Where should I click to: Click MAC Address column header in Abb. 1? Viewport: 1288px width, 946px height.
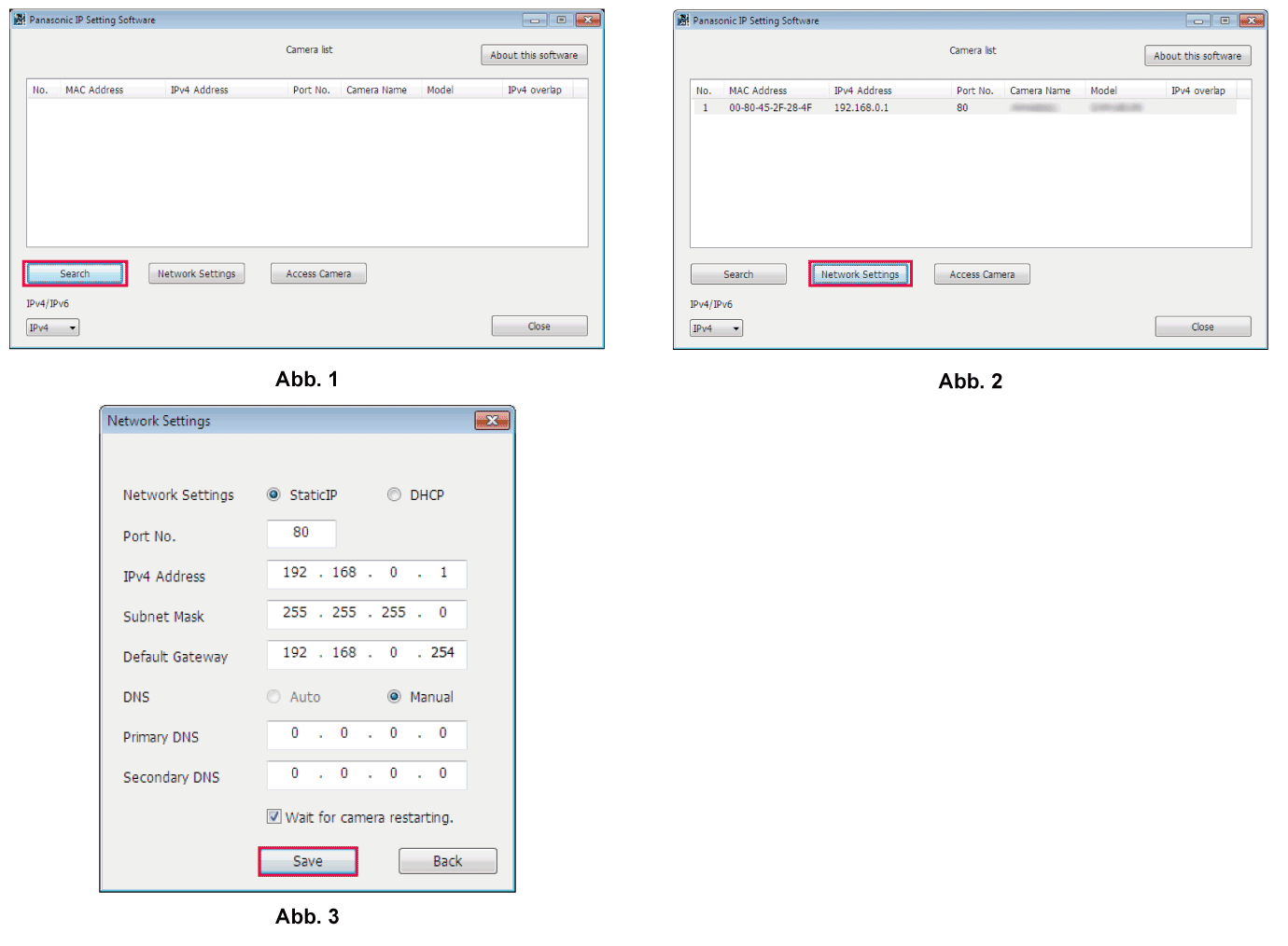(x=94, y=90)
